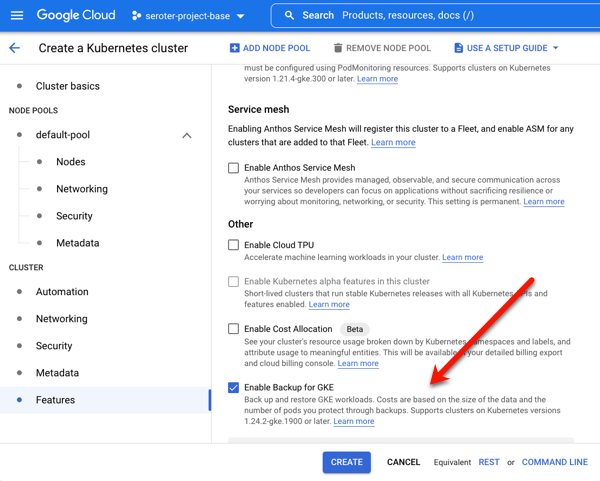Collapse the default-pool node pool section
600x481 pixels.
point(187,135)
